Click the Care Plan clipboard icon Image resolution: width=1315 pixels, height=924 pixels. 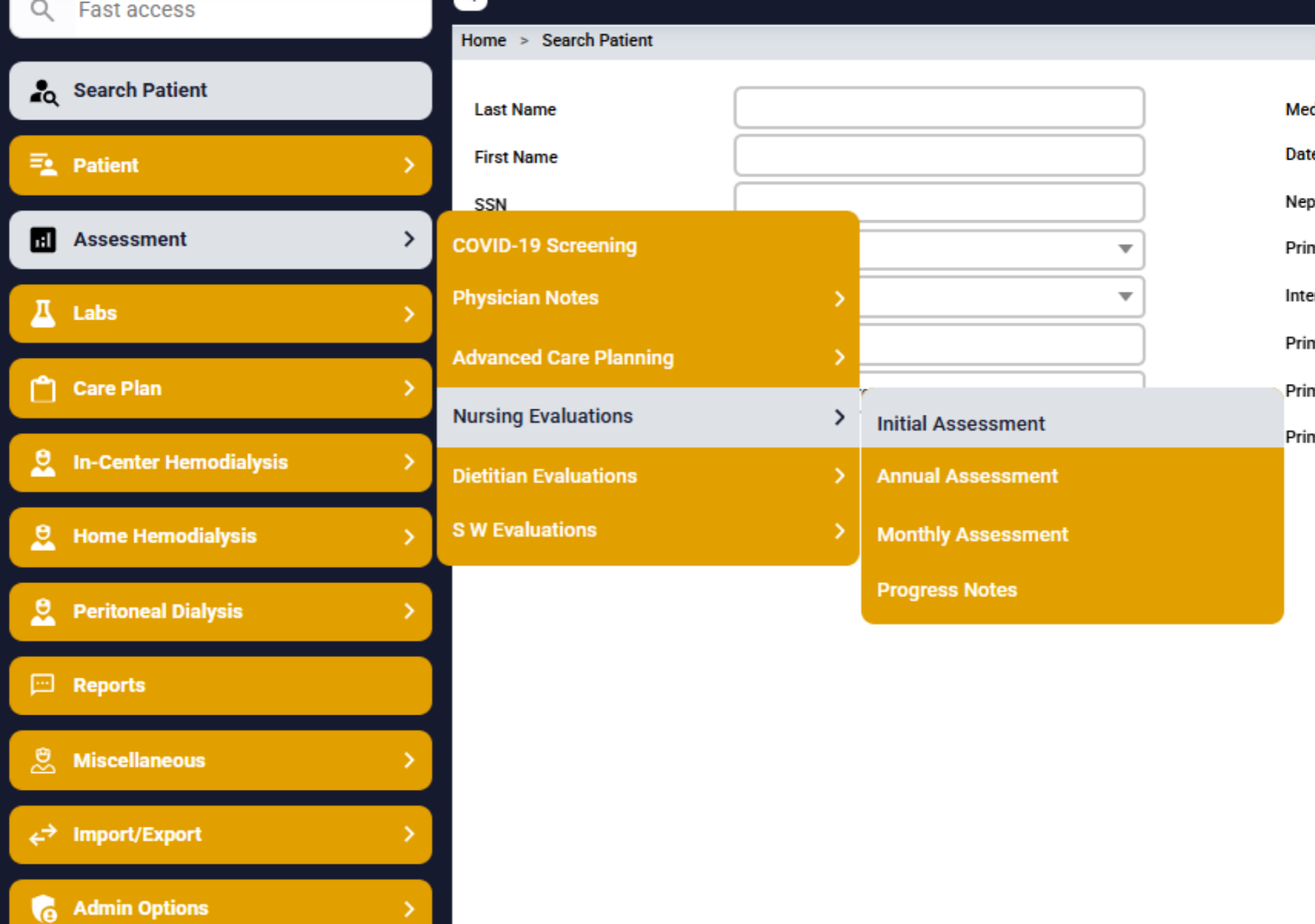pyautogui.click(x=42, y=389)
